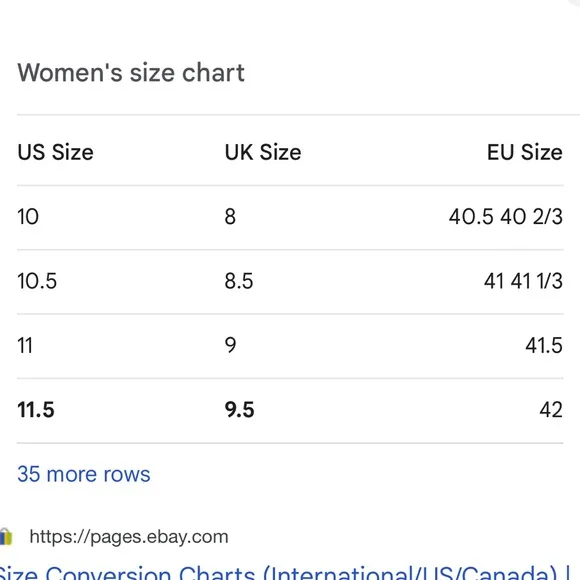Click the EU Size column header

[525, 152]
